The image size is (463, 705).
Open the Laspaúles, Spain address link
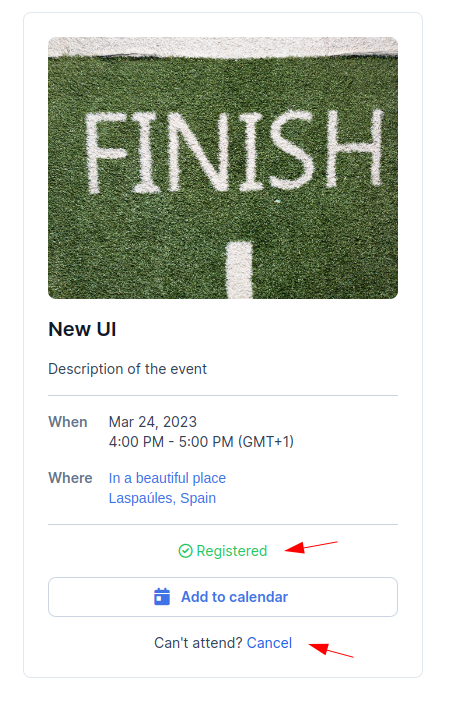162,498
